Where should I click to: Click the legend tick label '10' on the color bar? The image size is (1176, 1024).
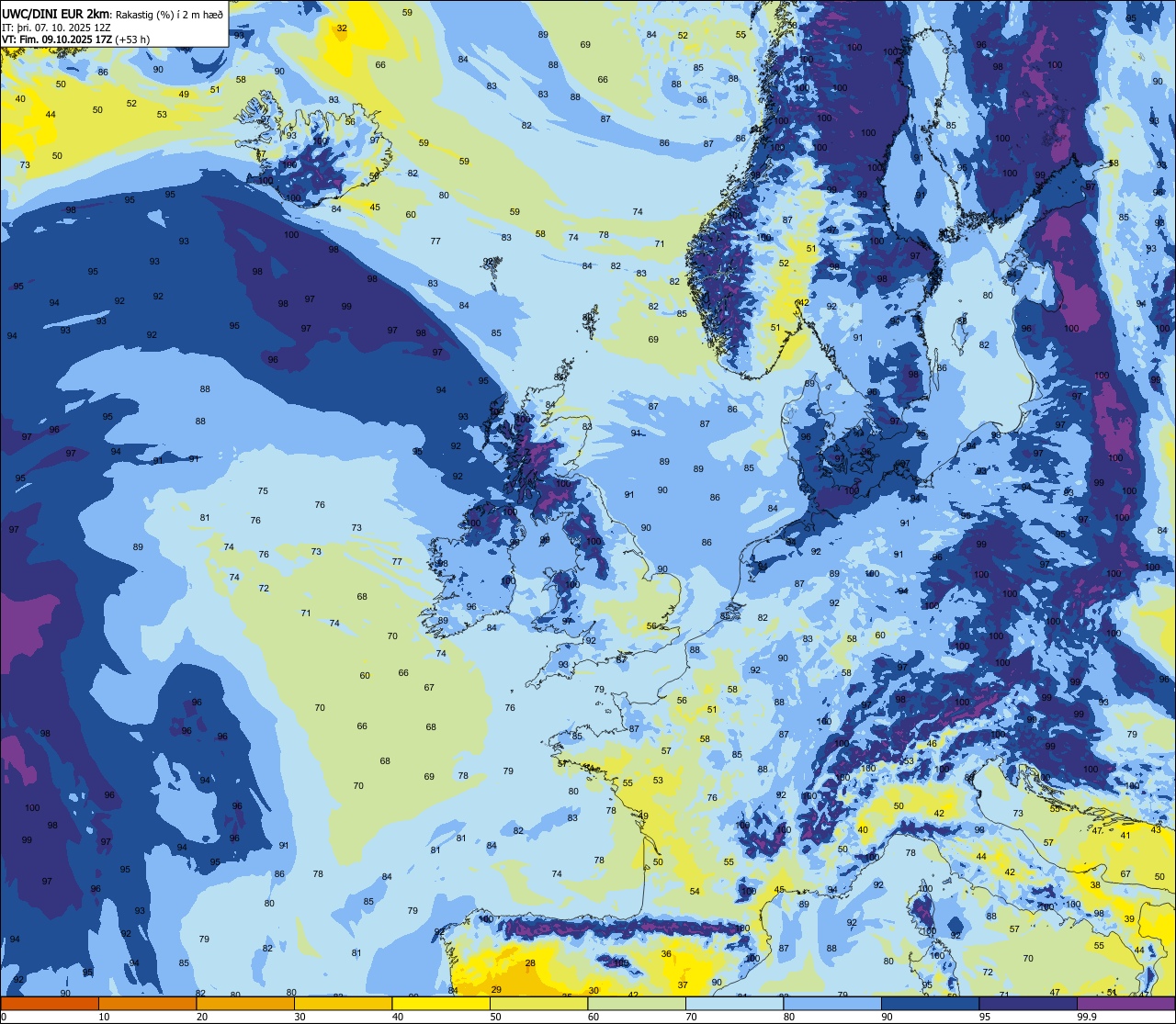[x=103, y=1017]
